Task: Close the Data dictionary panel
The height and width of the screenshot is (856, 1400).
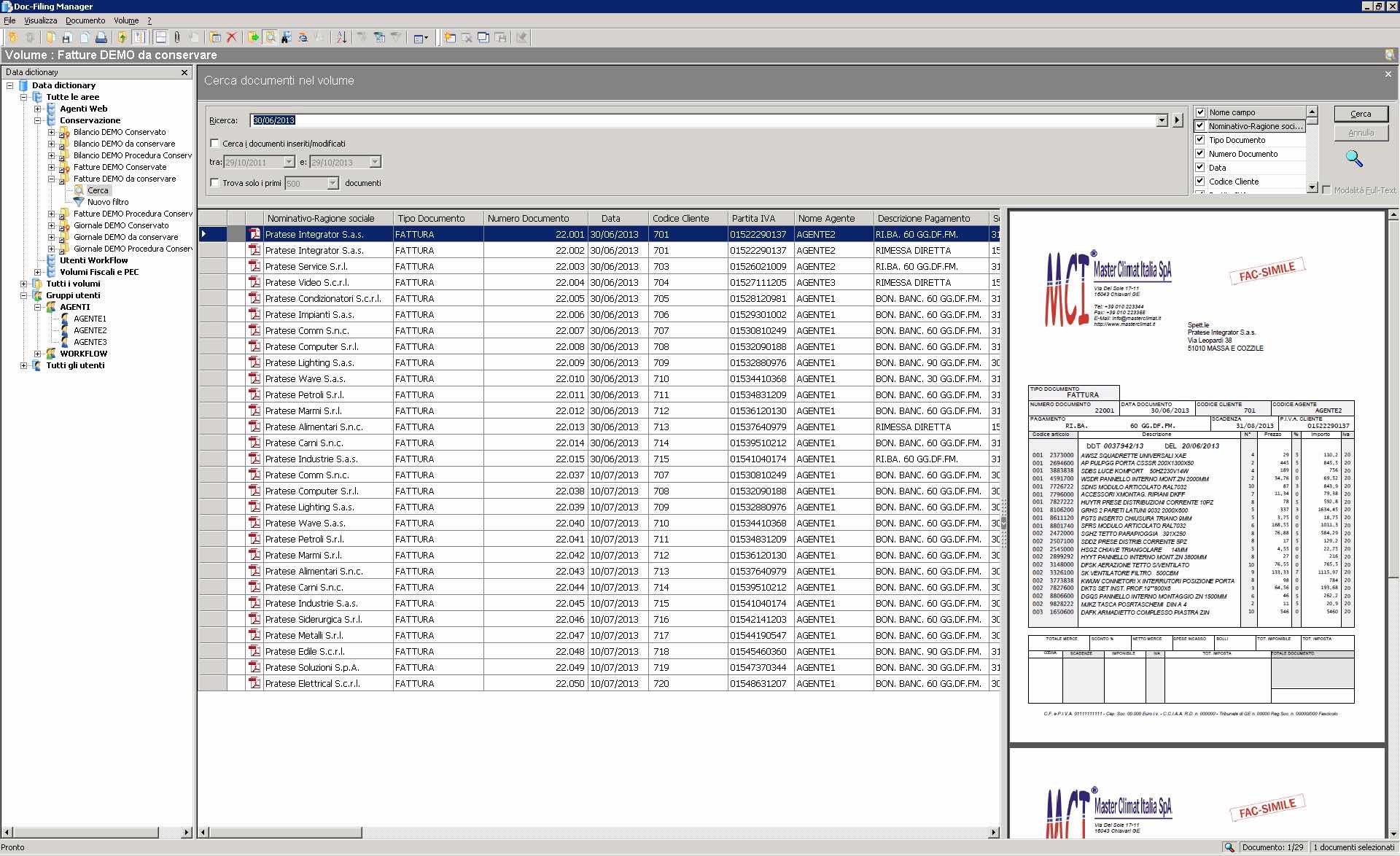Action: click(184, 72)
